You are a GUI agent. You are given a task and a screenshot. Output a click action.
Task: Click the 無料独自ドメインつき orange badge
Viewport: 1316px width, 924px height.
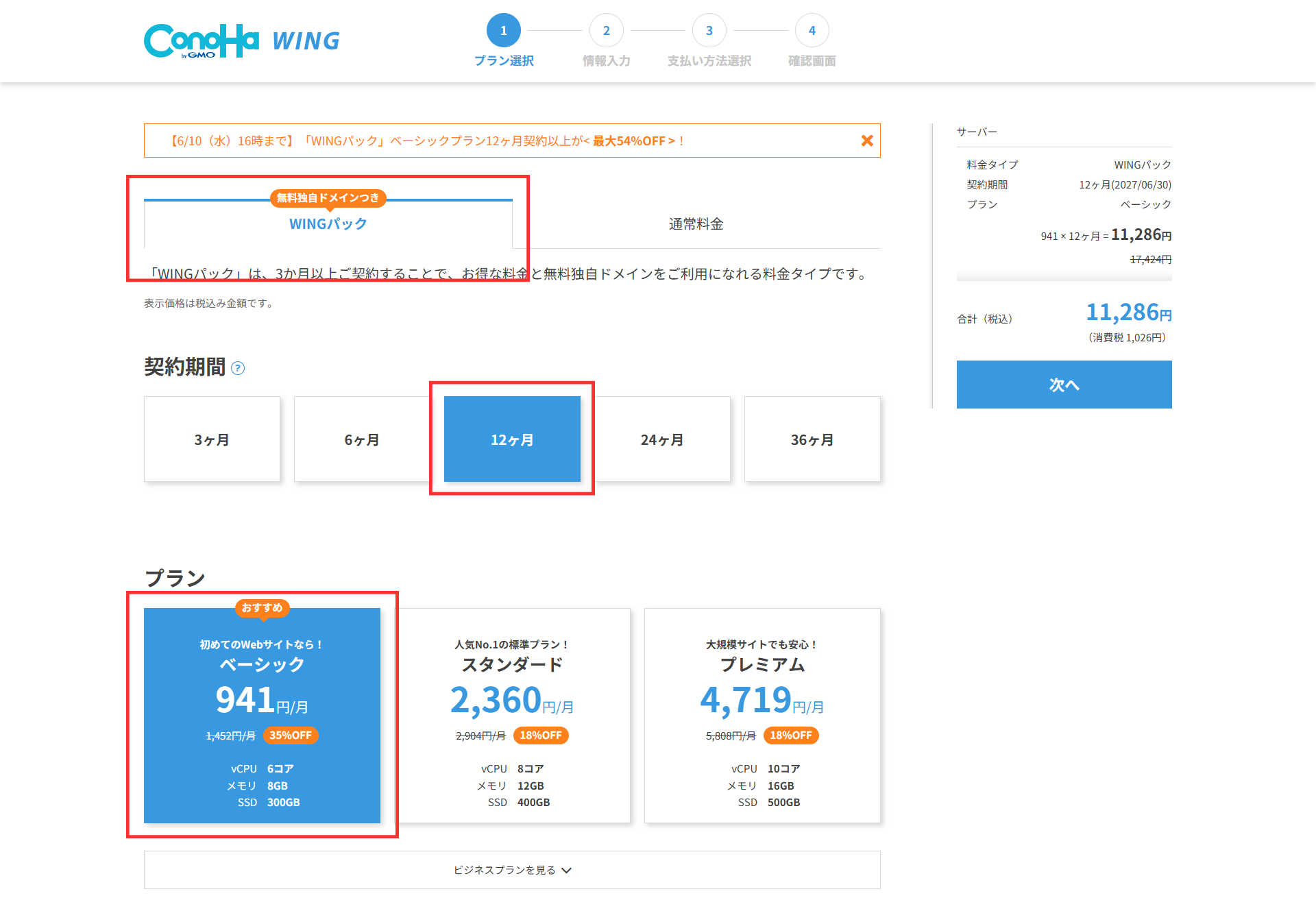click(328, 198)
